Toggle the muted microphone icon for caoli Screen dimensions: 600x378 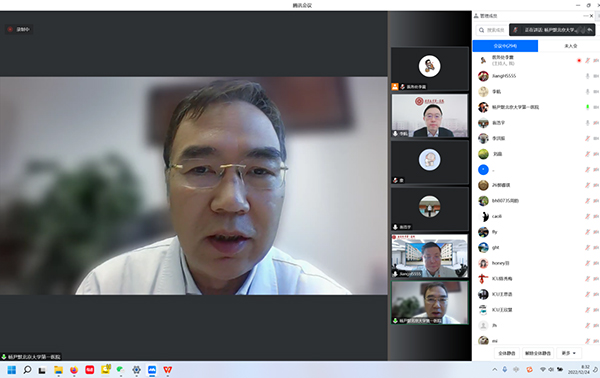(x=587, y=217)
